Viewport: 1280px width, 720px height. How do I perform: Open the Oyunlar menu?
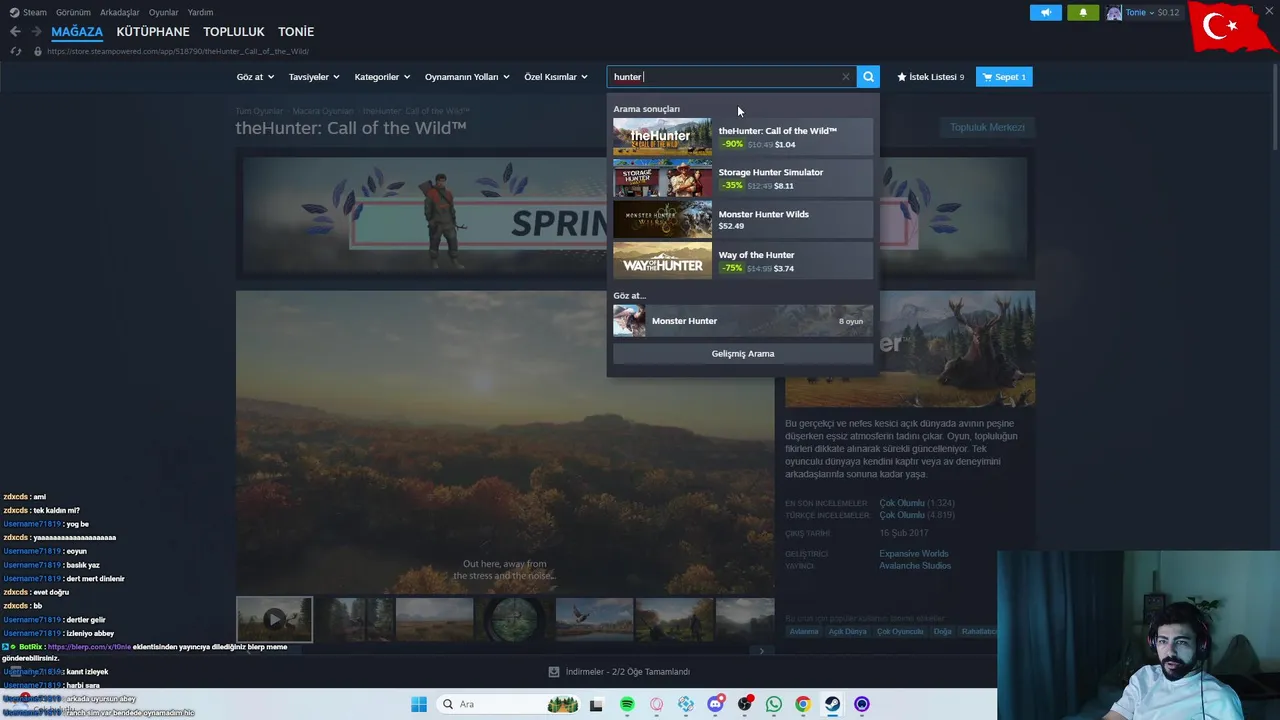point(163,12)
